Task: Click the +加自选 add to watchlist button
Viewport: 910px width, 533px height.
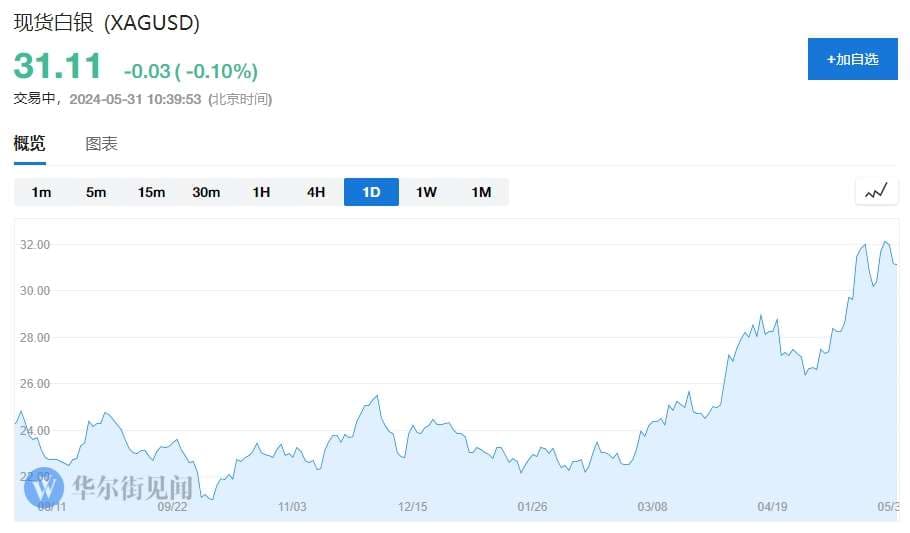Action: [853, 59]
